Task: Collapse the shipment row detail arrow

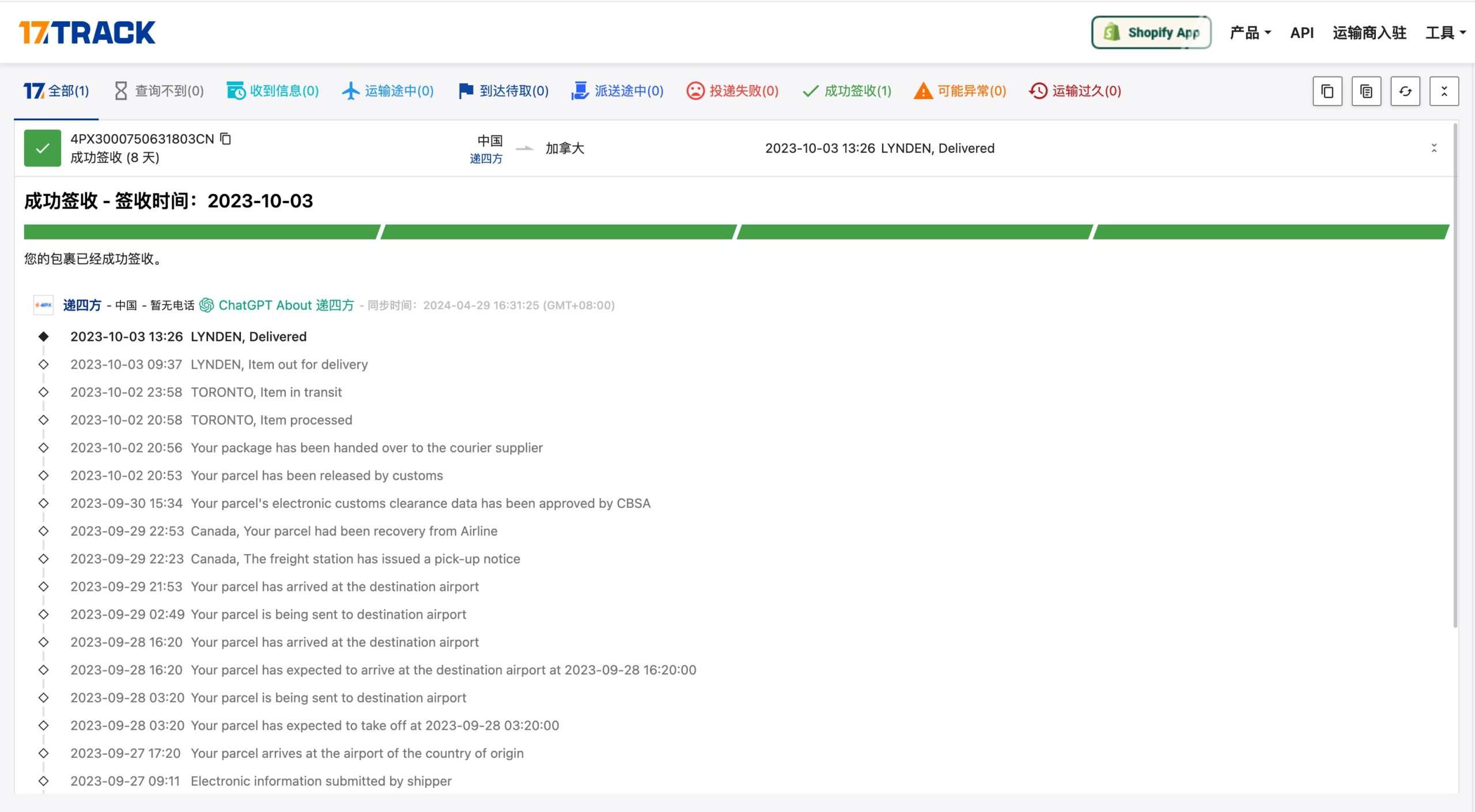Action: click(x=1434, y=148)
